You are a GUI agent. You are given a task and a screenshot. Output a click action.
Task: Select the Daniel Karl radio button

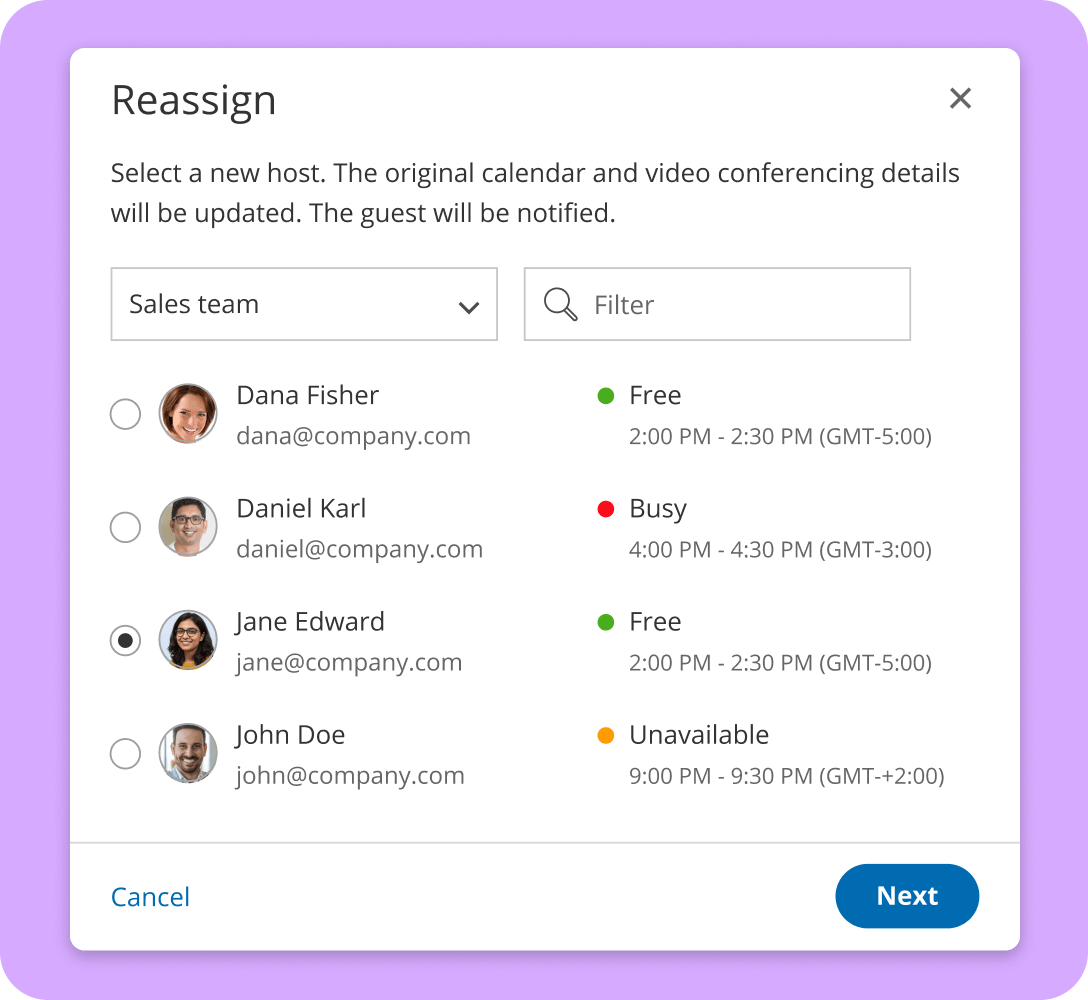coord(125,527)
